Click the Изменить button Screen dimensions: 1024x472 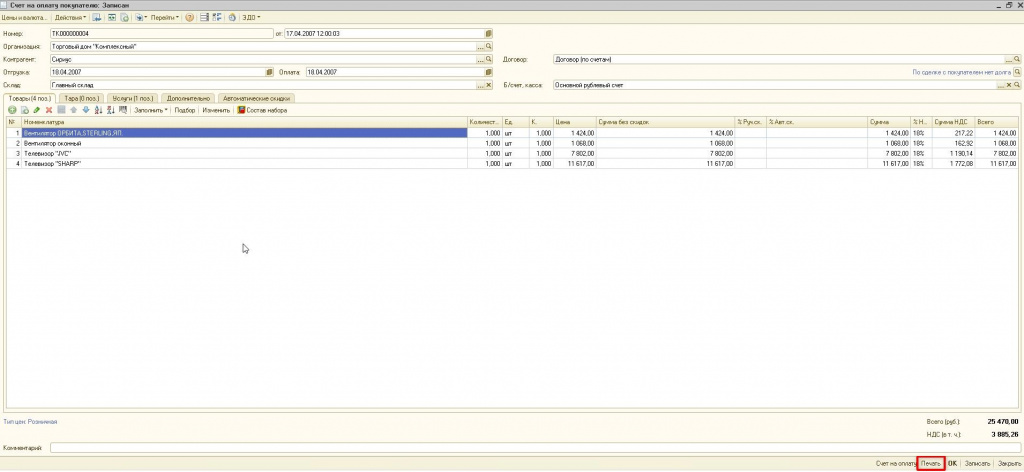216,110
